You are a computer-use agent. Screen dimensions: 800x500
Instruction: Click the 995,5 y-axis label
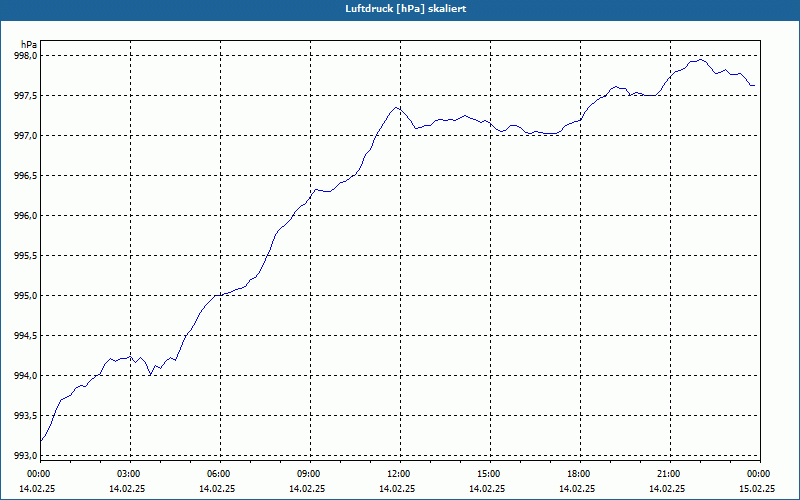pyautogui.click(x=25, y=256)
